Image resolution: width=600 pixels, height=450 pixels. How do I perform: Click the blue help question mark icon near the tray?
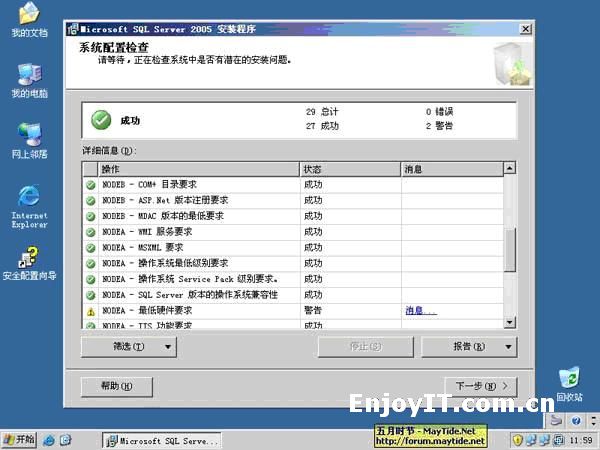[x=576, y=421]
